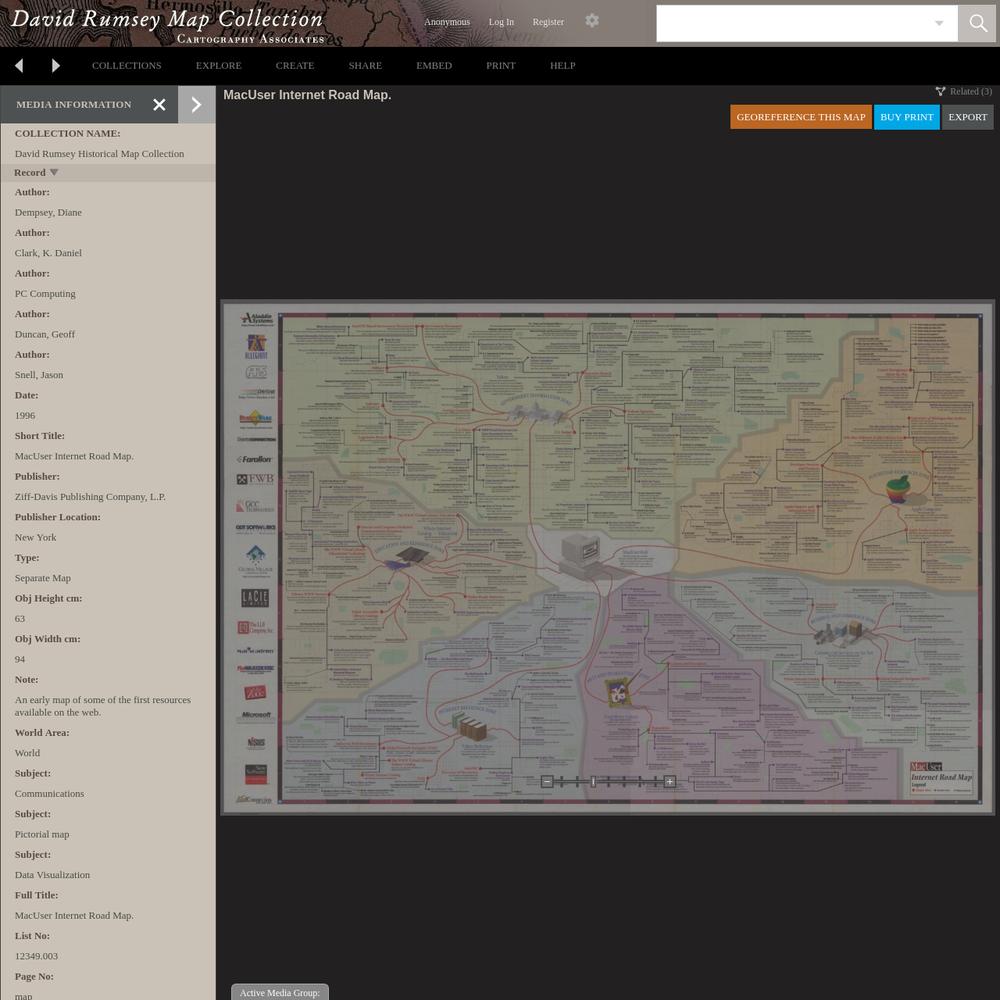Viewport: 1000px width, 1000px height.
Task: Open the Create menu
Action: click(295, 66)
